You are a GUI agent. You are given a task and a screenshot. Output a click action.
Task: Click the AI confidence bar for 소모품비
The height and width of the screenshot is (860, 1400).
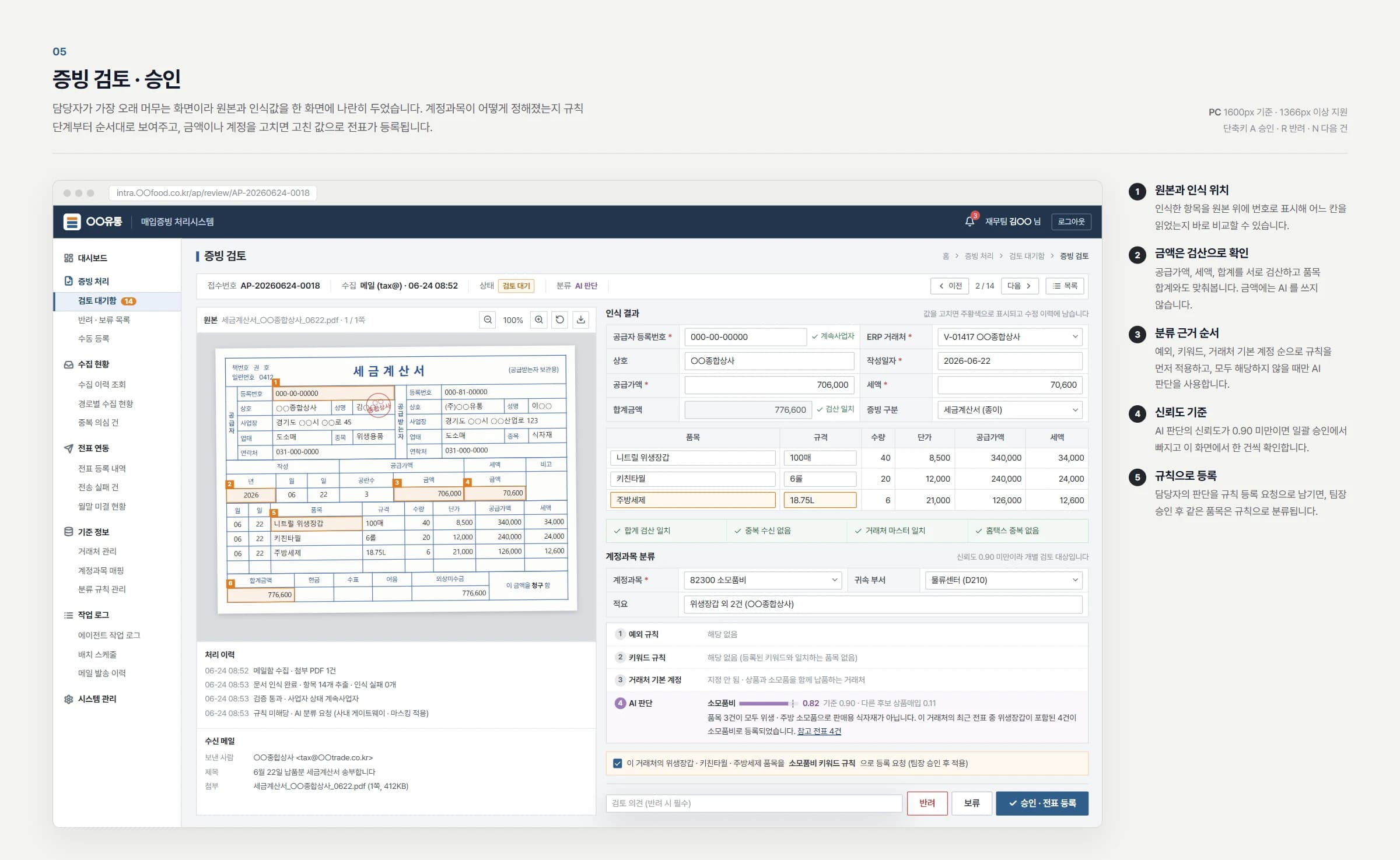pos(768,703)
